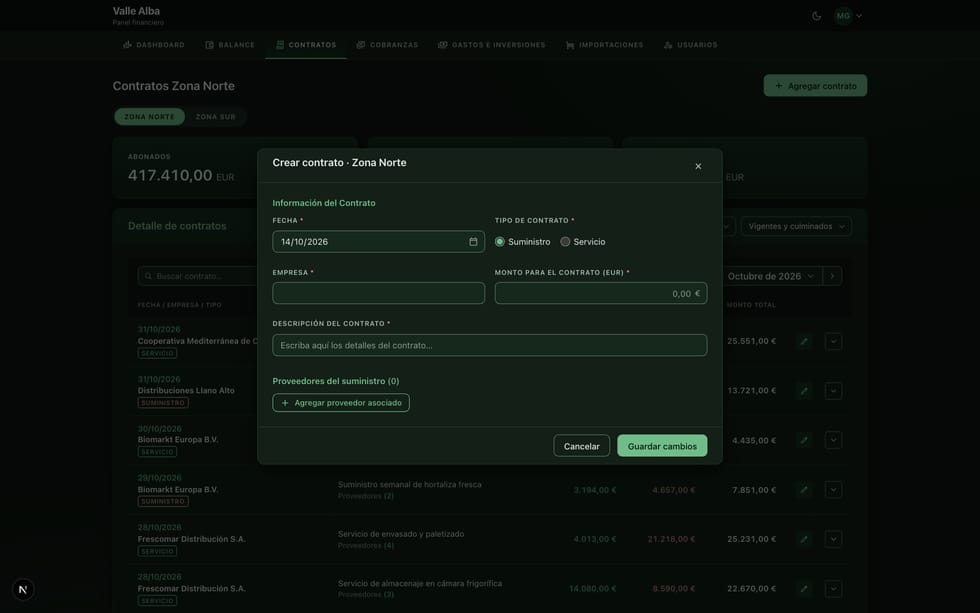Expand the 7.851,00 € contract row
Viewport: 980px width, 613px height.
pos(833,489)
